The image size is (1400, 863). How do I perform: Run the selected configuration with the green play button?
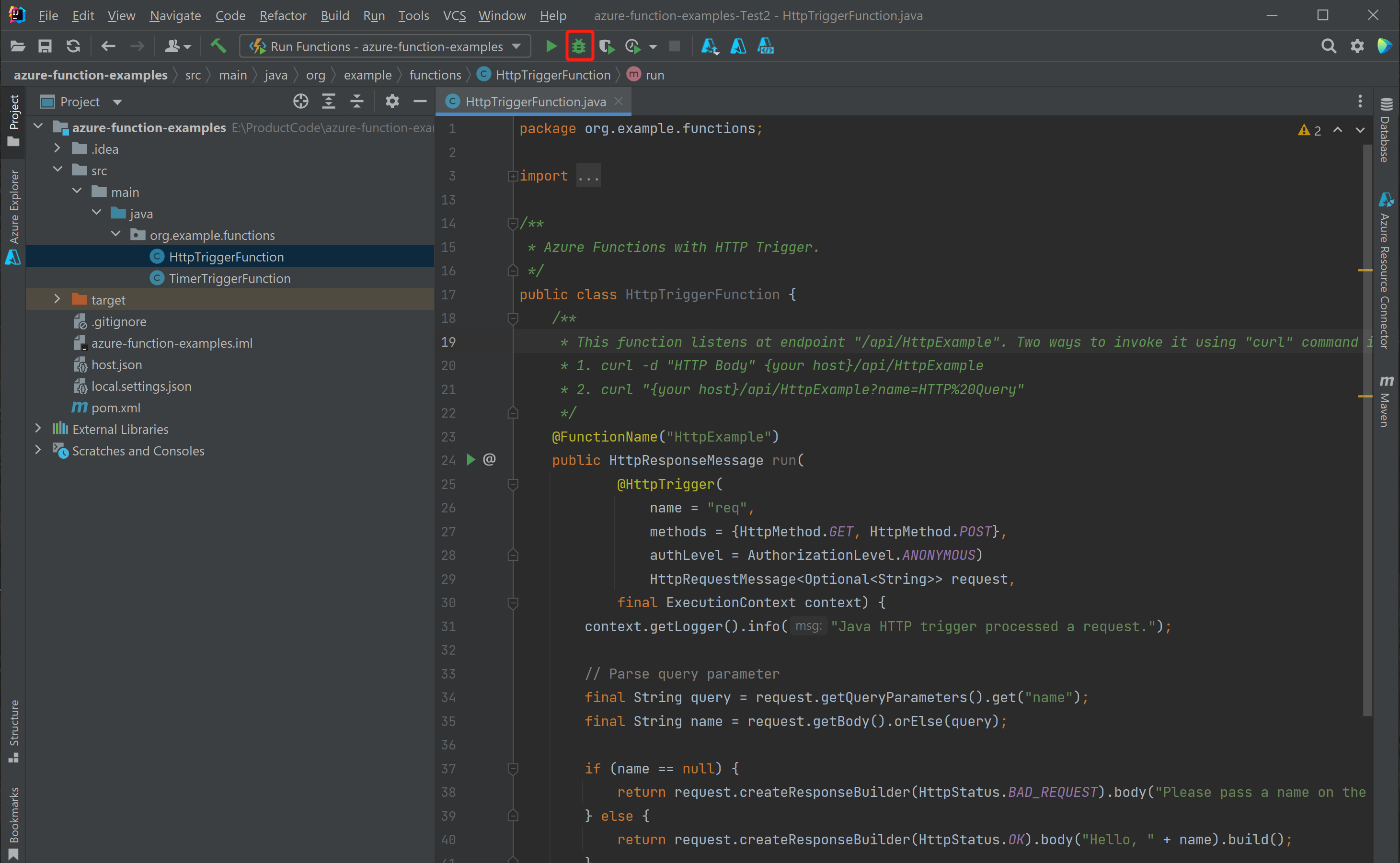tap(551, 46)
